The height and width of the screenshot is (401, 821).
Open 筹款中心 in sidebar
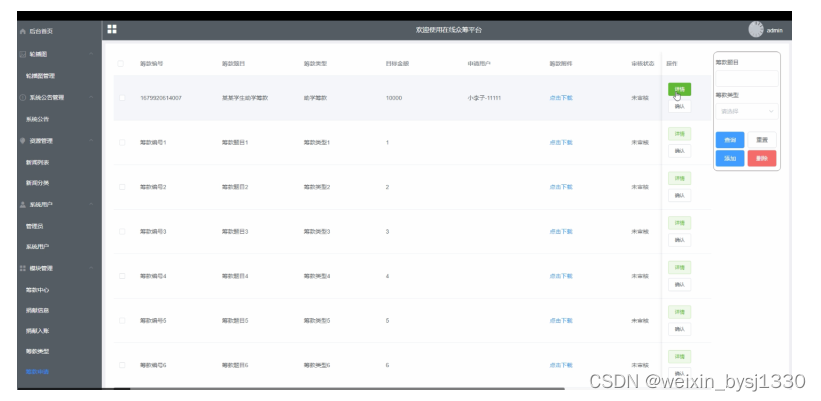coord(38,290)
